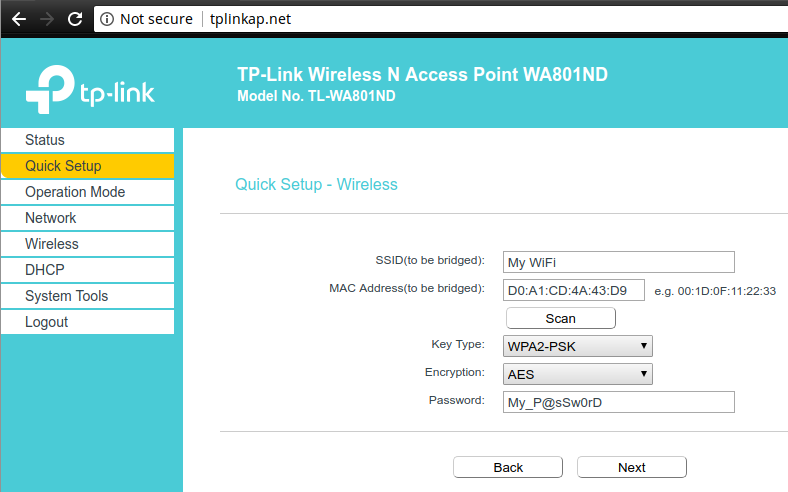788x492 pixels.
Task: Click the Not secure text
Action: 156,19
